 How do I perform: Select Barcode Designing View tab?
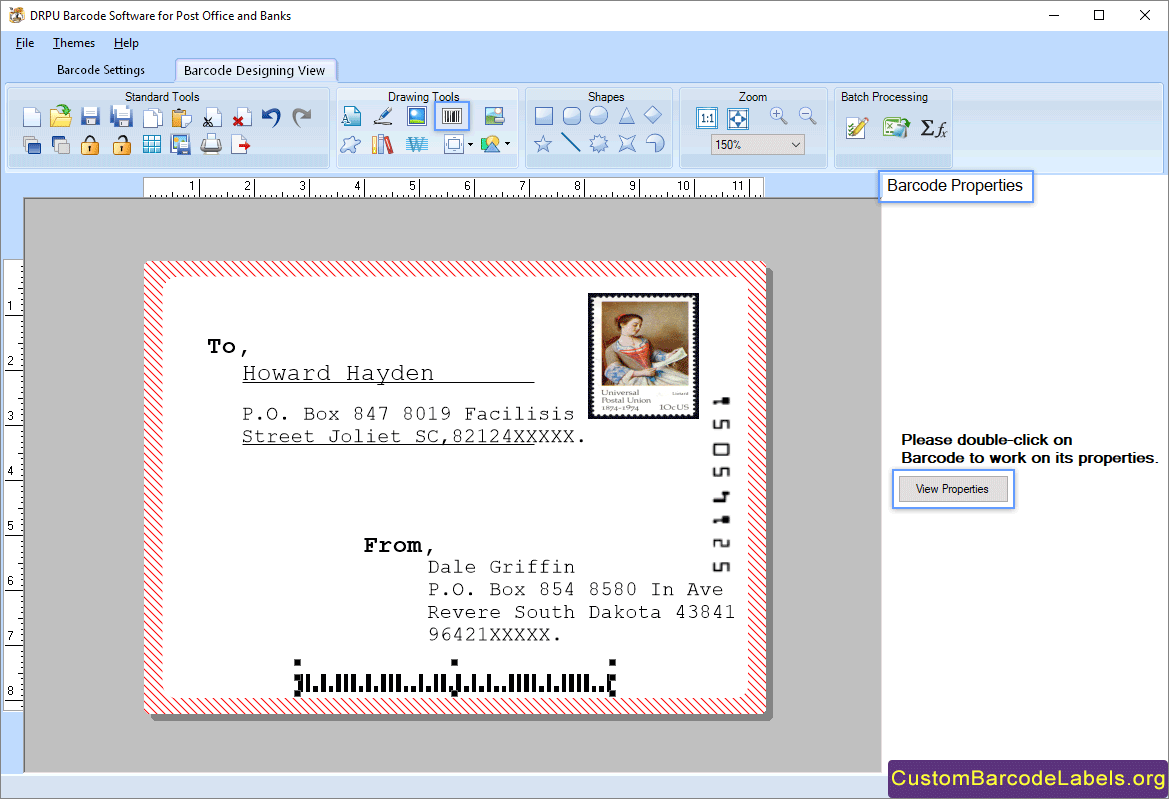[x=254, y=70]
